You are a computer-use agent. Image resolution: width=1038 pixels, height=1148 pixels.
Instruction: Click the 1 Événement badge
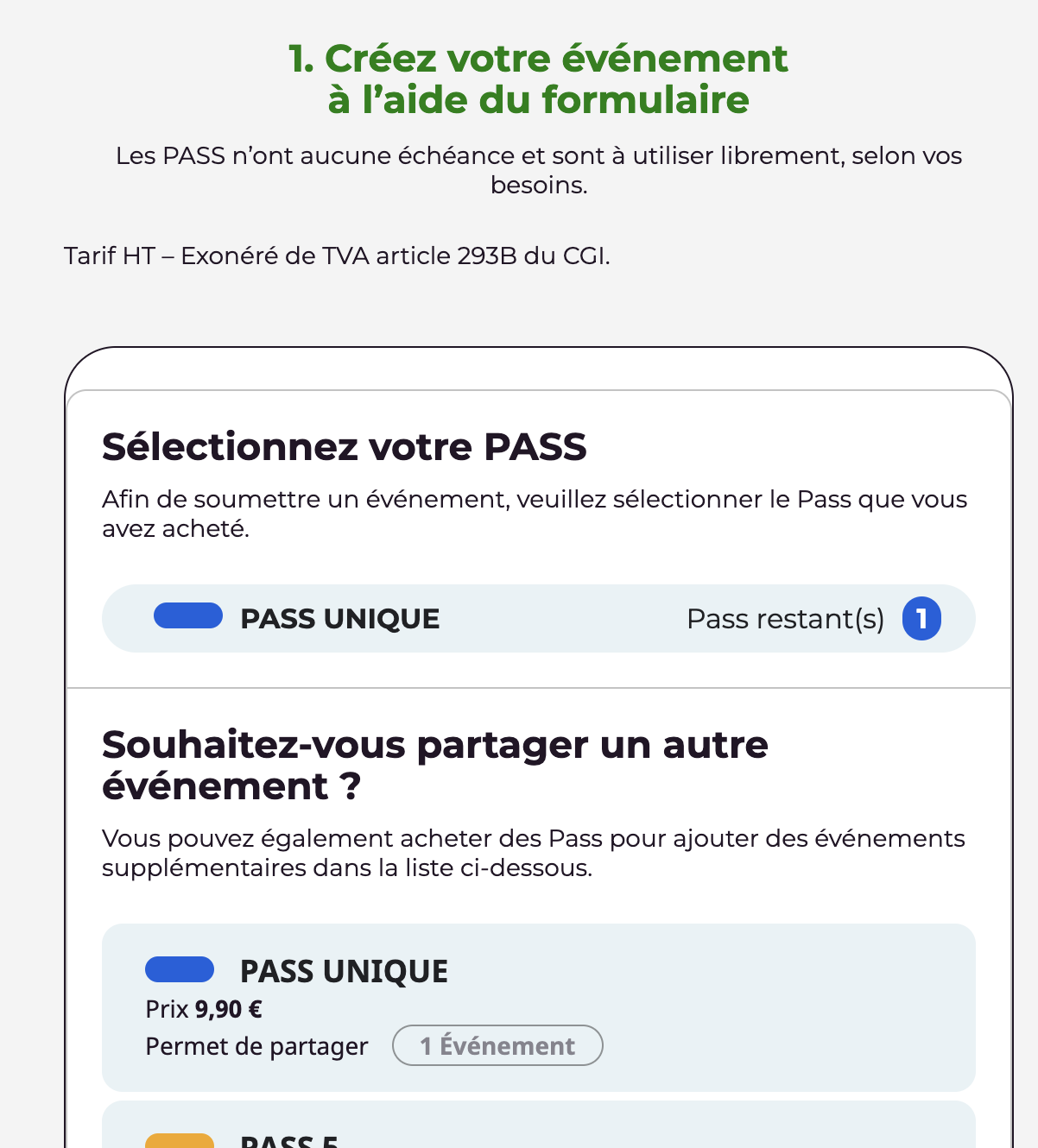coord(497,1045)
